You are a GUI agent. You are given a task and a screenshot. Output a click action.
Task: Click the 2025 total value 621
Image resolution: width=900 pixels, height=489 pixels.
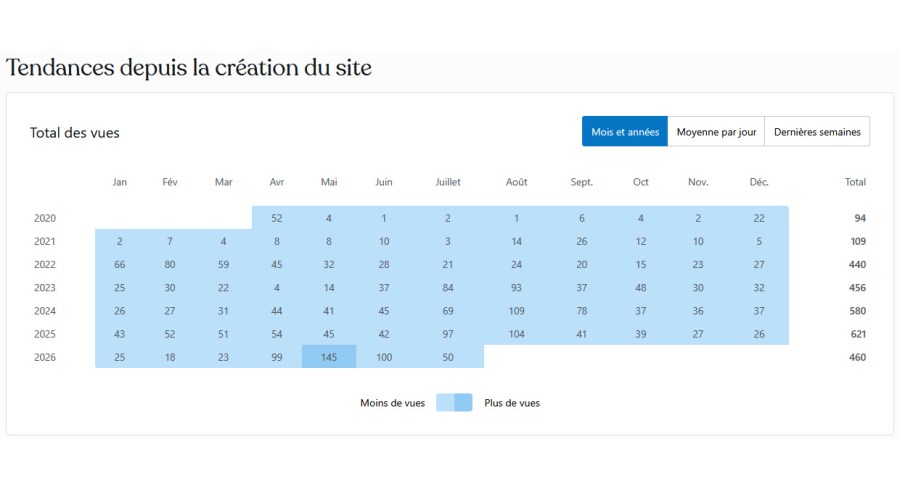(x=858, y=334)
